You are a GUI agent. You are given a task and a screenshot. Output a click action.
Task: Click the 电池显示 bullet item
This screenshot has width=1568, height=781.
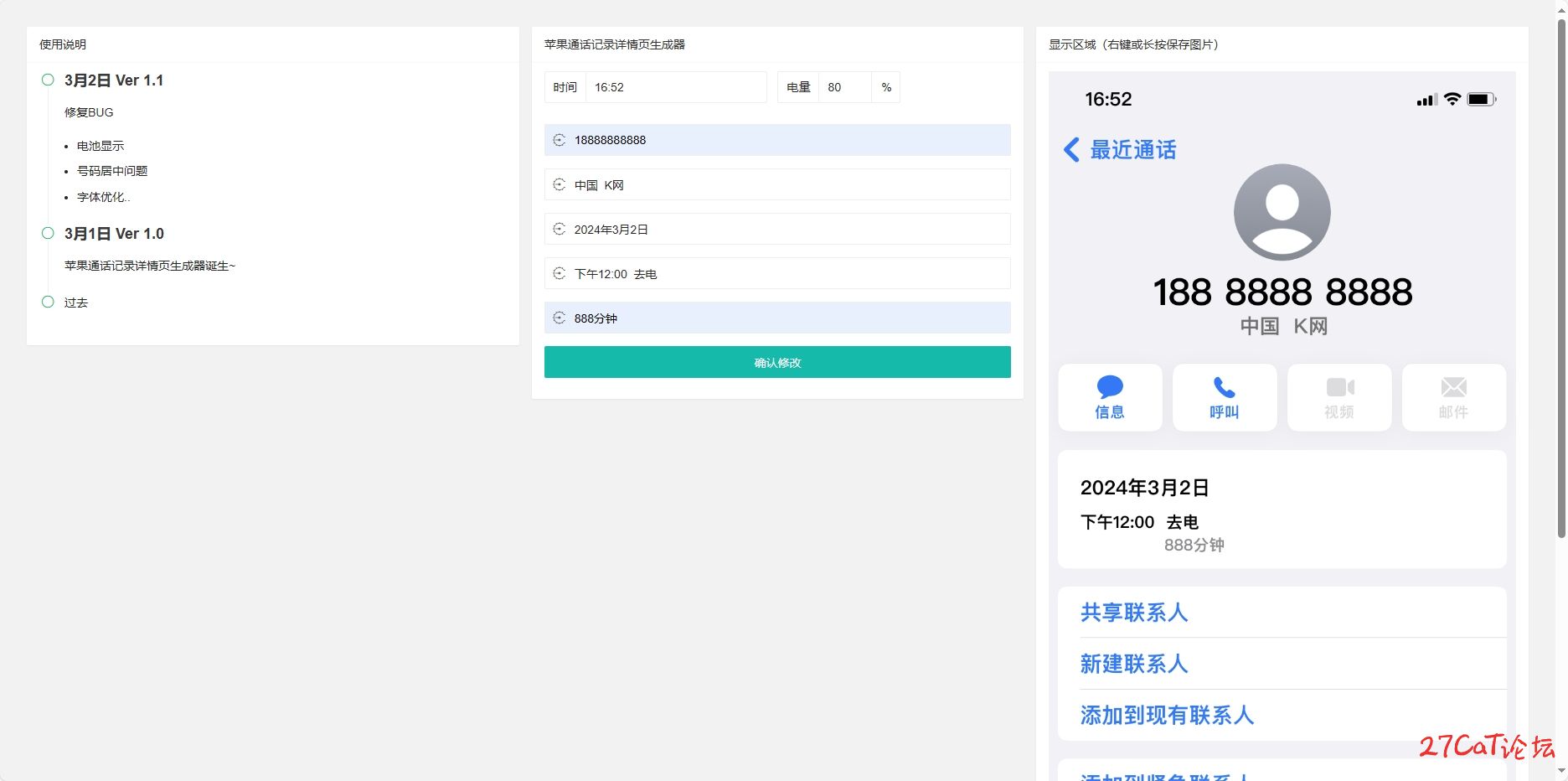(101, 146)
